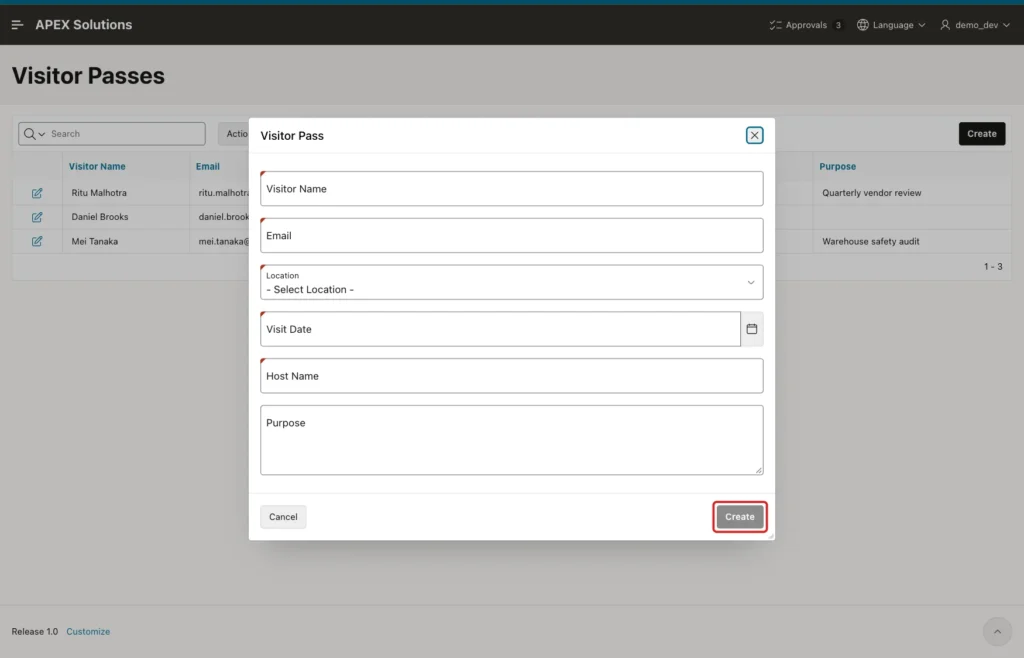Viewport: 1024px width, 658px height.
Task: Click the 1 - 3 pagination text
Action: (x=993, y=266)
